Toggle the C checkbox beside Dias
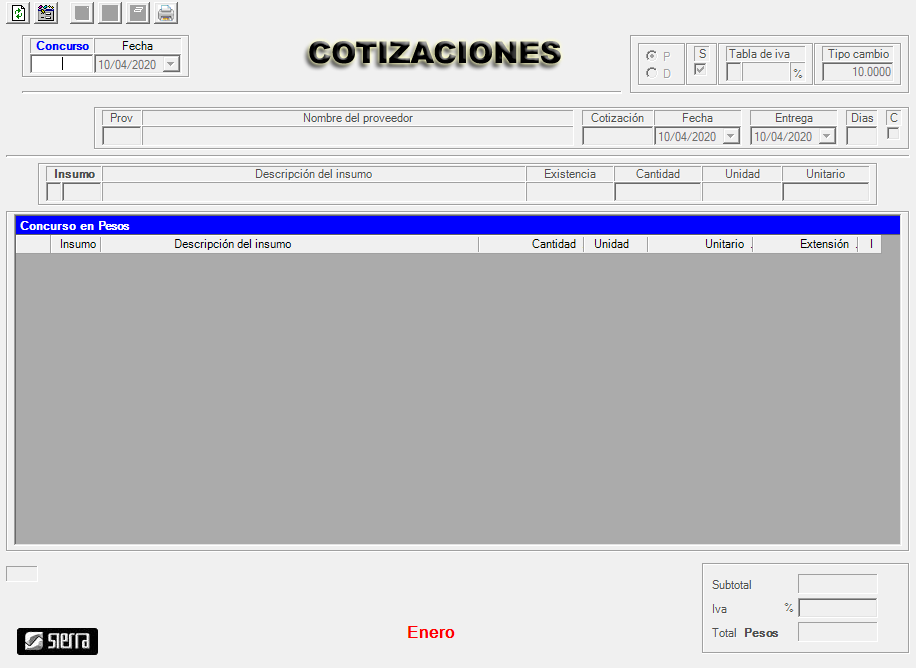The image size is (916, 668). 893,133
